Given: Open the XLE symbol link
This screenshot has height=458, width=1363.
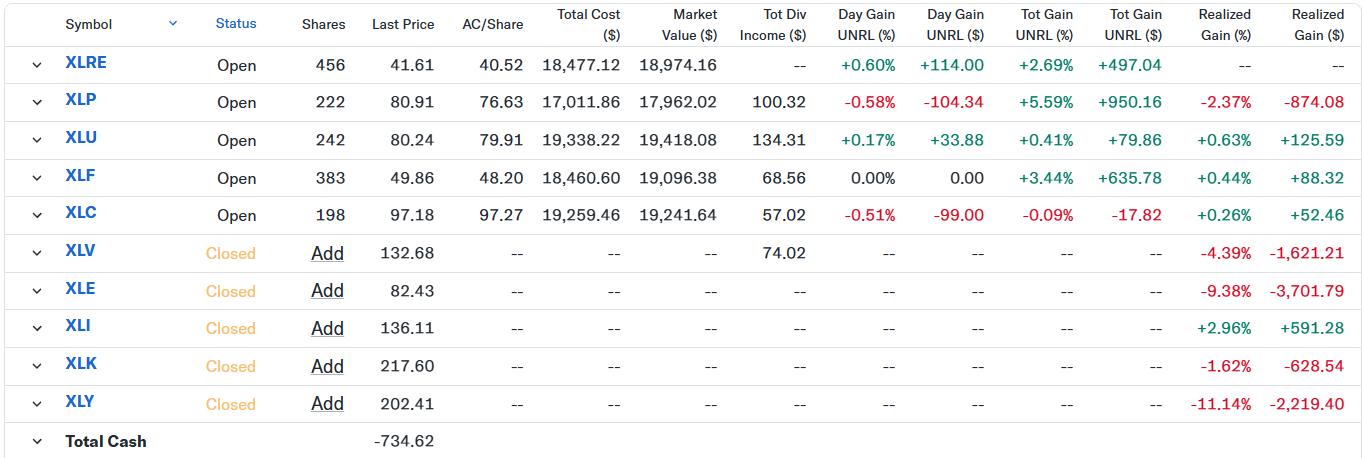Looking at the screenshot, I should tap(80, 289).
